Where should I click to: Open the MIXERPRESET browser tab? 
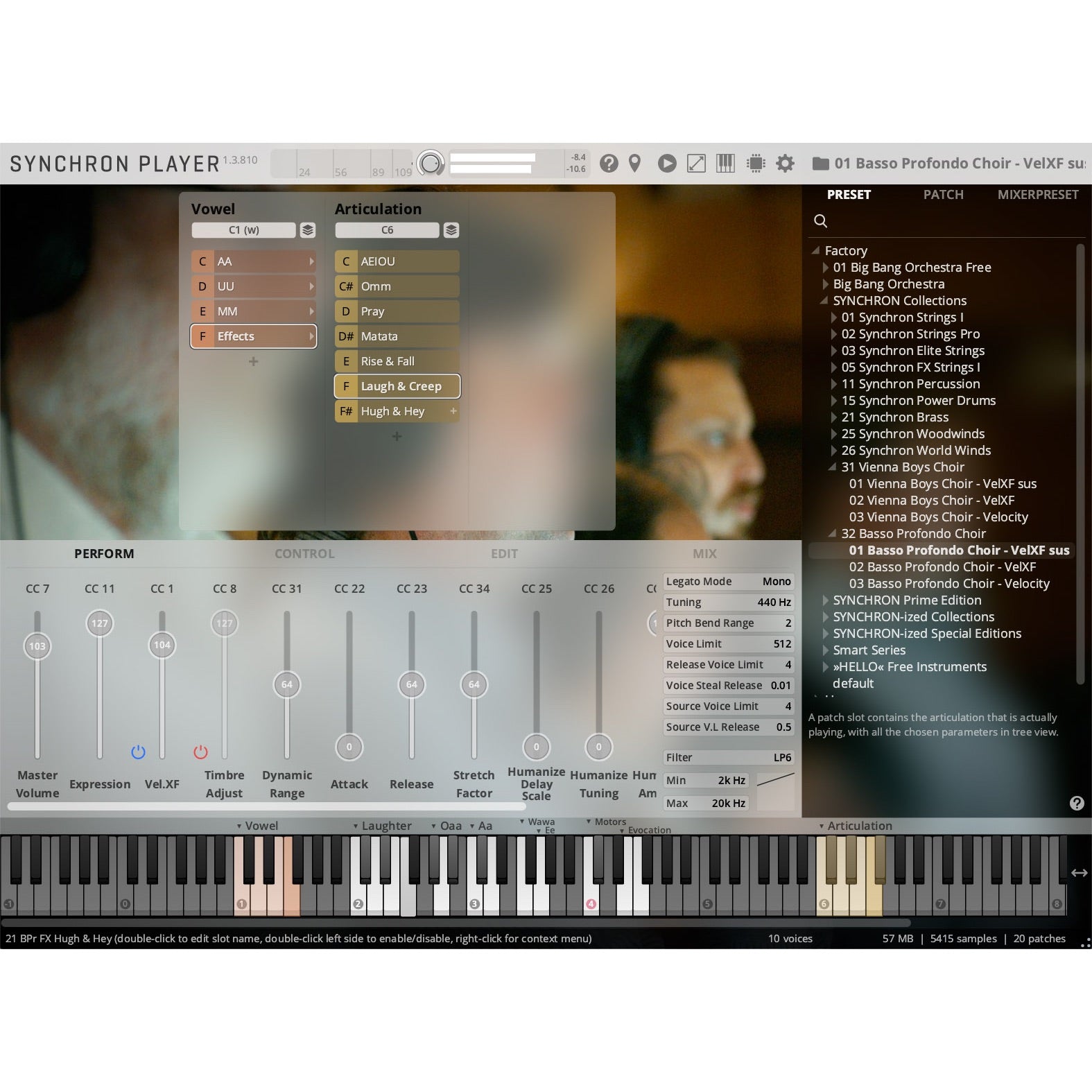(1038, 195)
